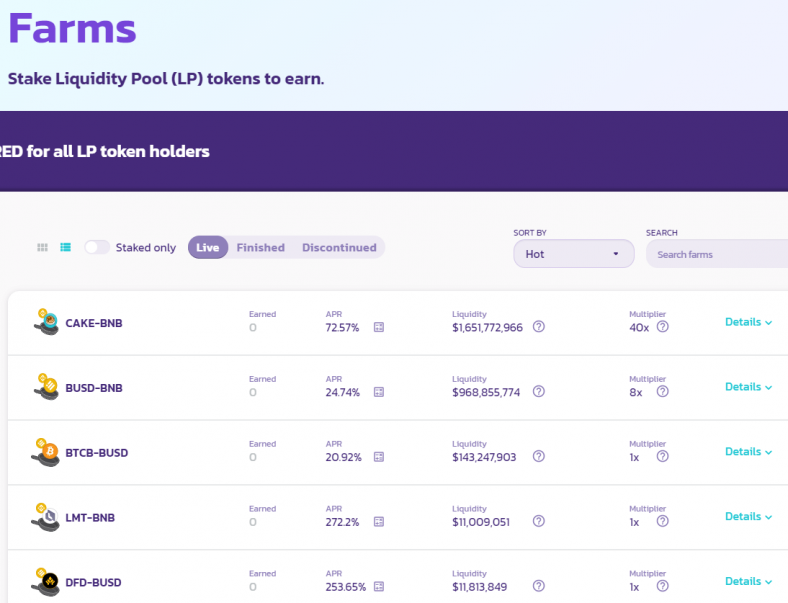Show liquidity help for CAKE-BNB
This screenshot has width=788, height=603.
(x=539, y=327)
